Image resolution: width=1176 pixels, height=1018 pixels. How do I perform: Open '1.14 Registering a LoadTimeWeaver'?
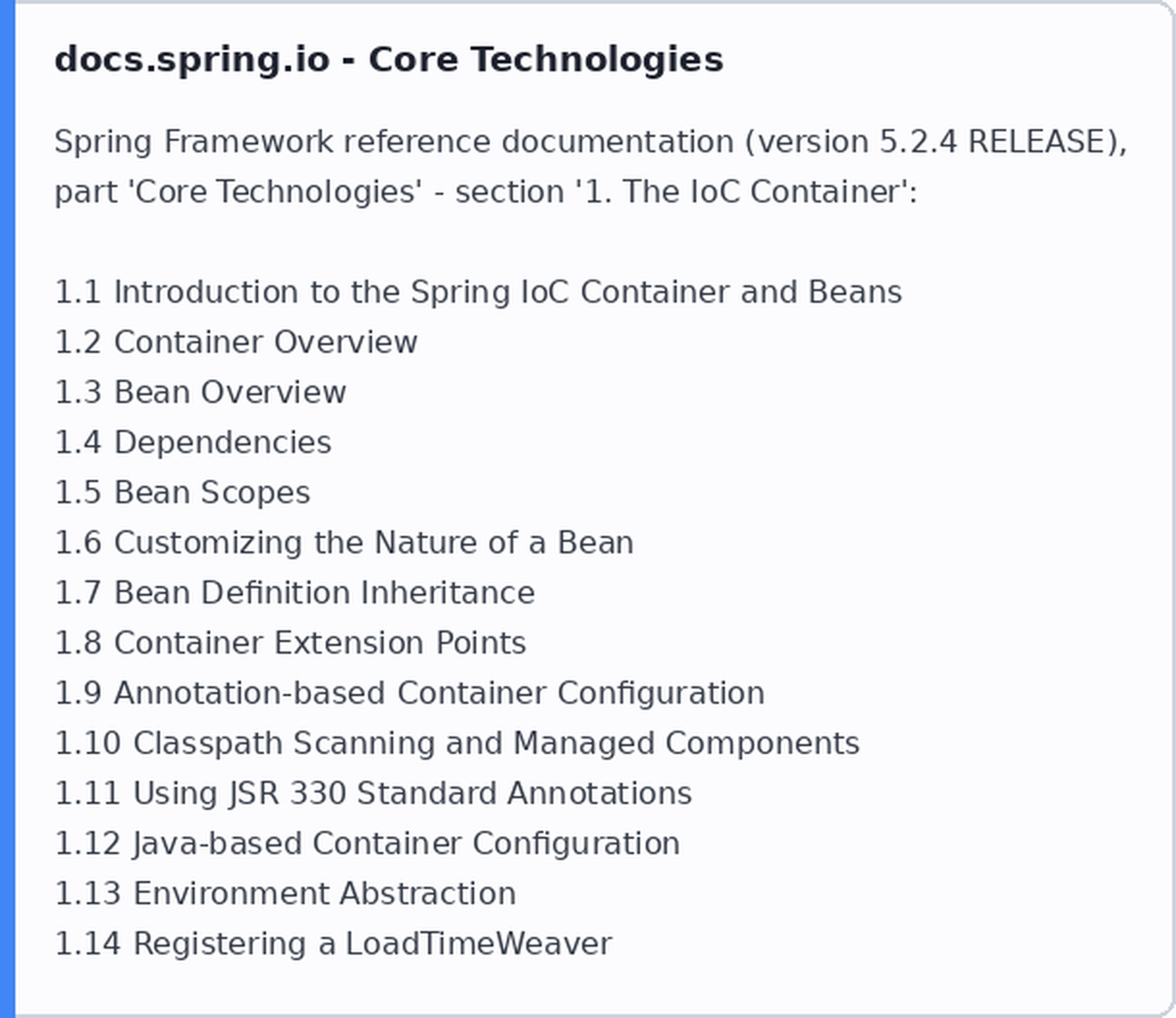click(x=334, y=944)
